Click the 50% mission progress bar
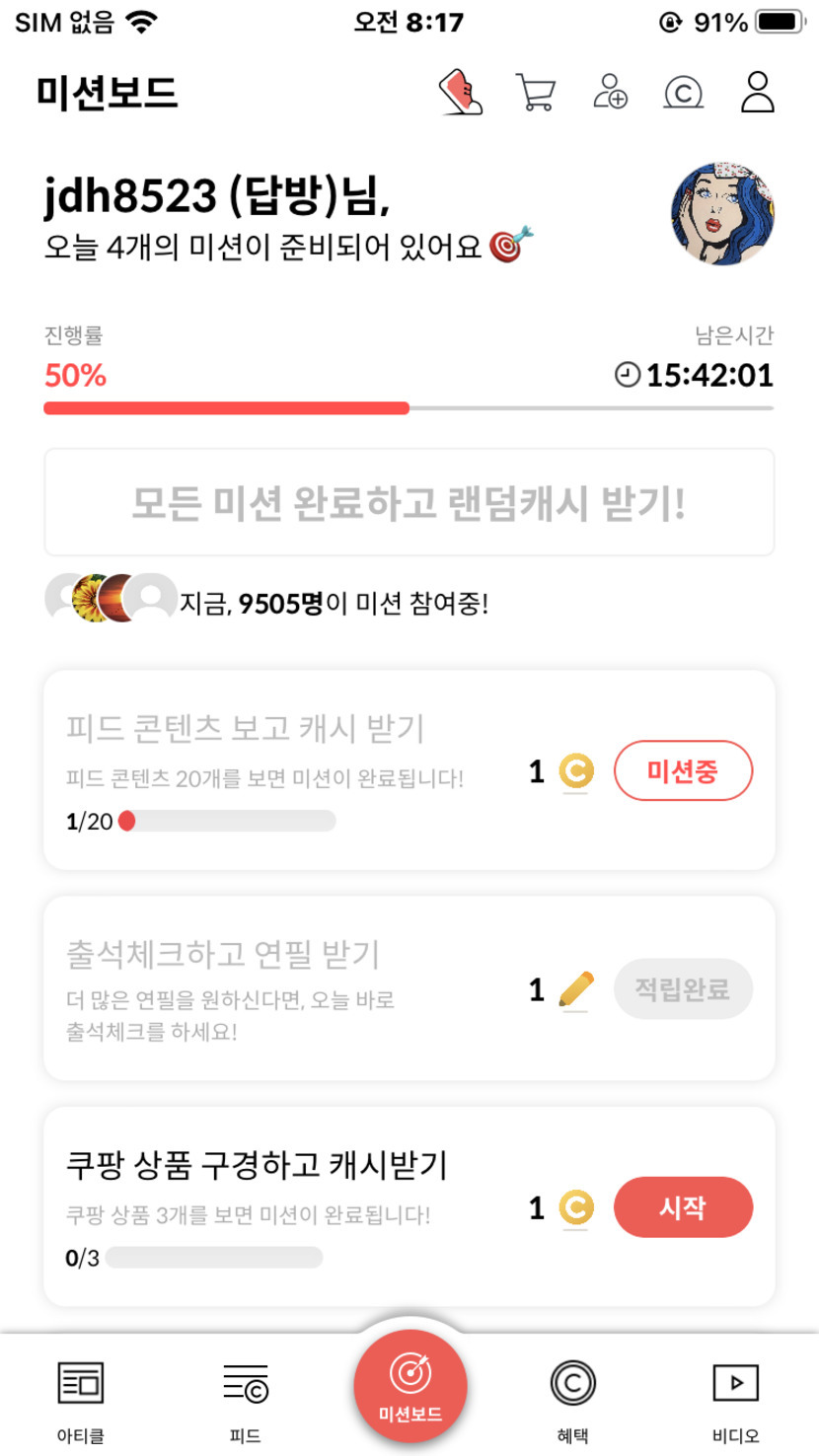The image size is (819, 1456). coord(409,408)
